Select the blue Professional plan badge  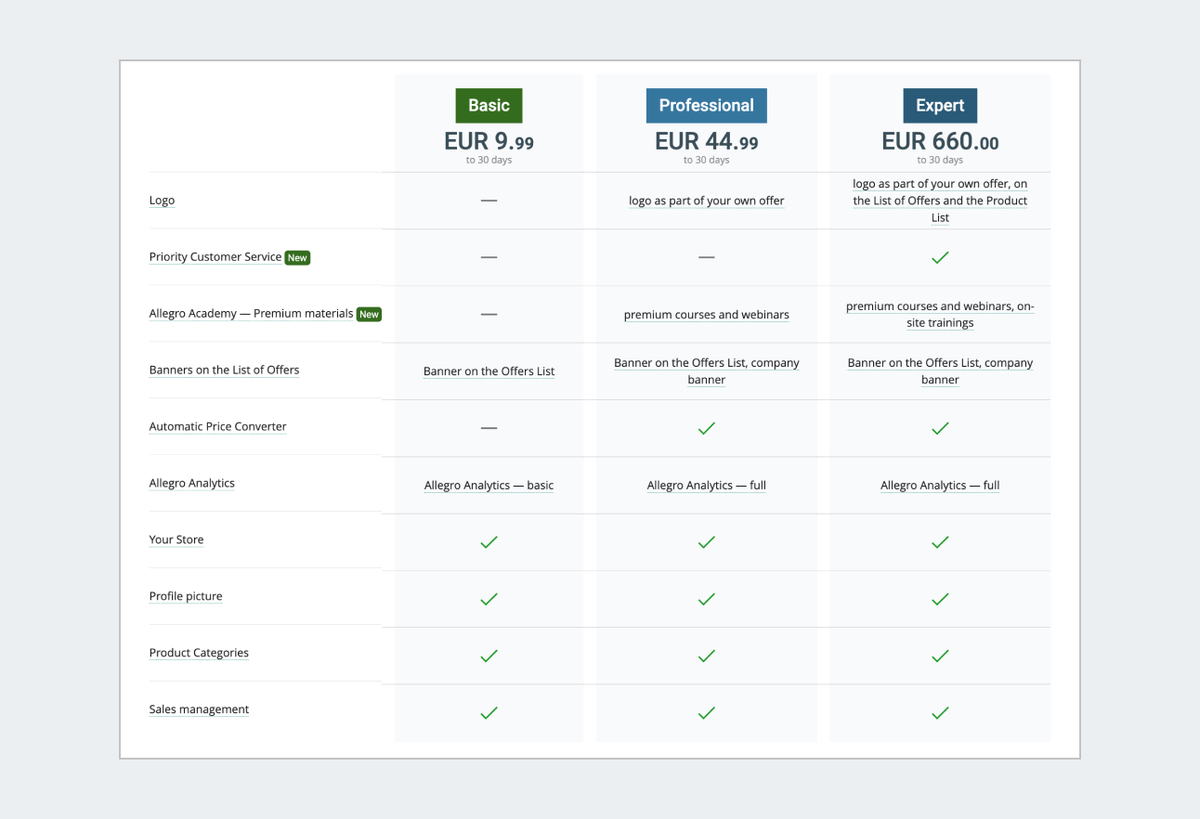(x=706, y=106)
